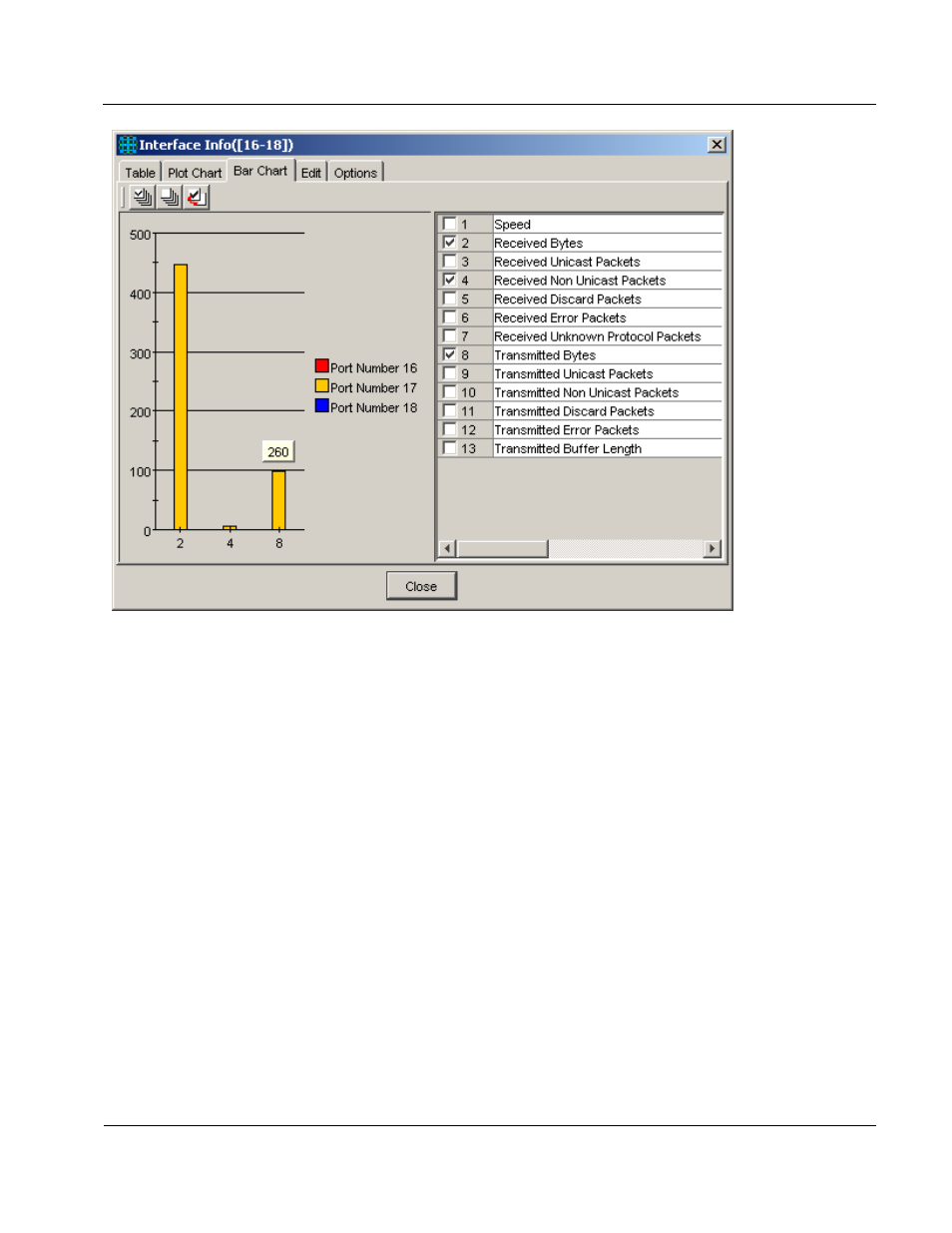
Task: Click the scroll left arrow of list
Action: coord(447,549)
